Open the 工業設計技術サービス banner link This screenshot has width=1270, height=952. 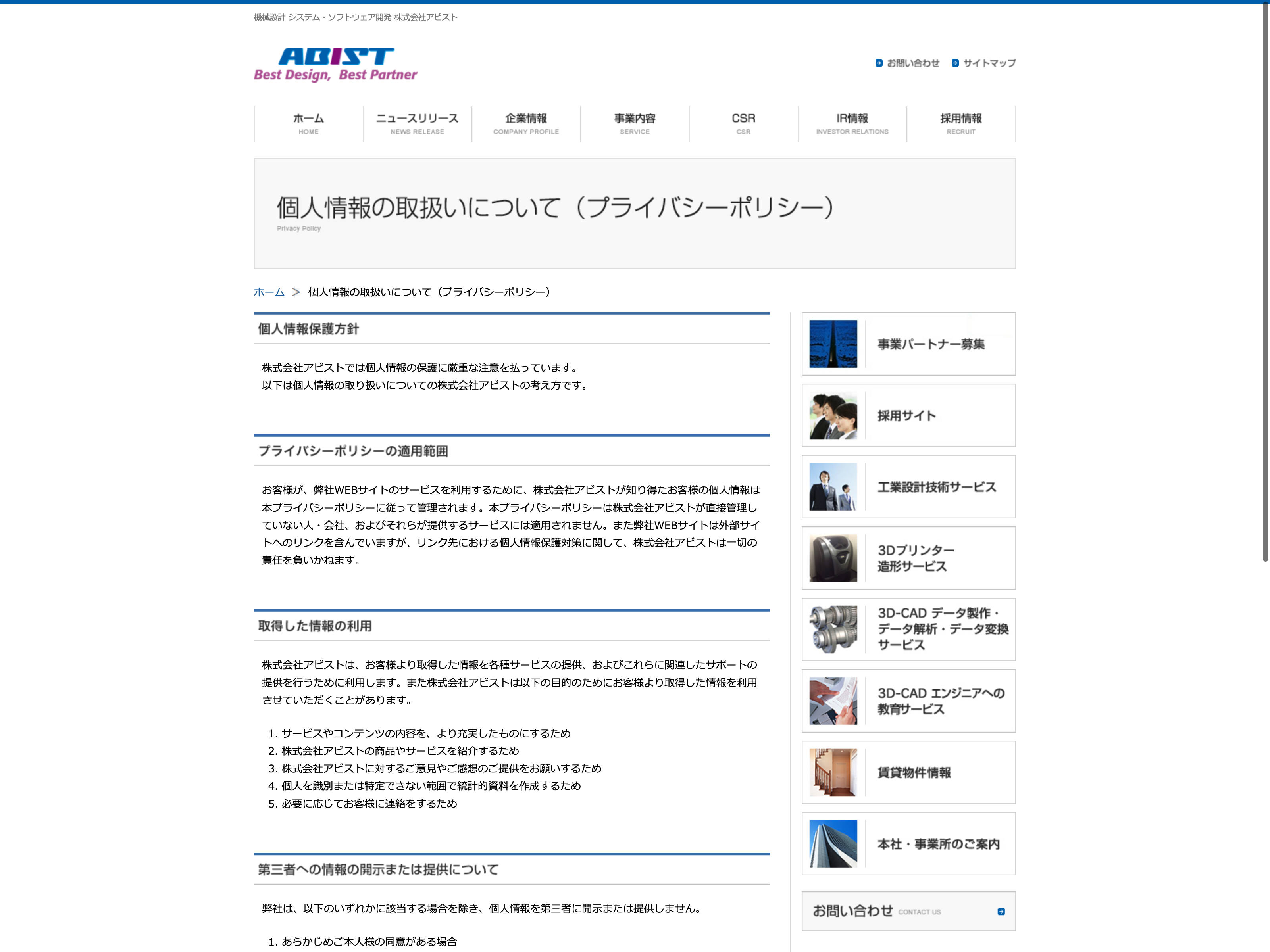[x=936, y=487]
